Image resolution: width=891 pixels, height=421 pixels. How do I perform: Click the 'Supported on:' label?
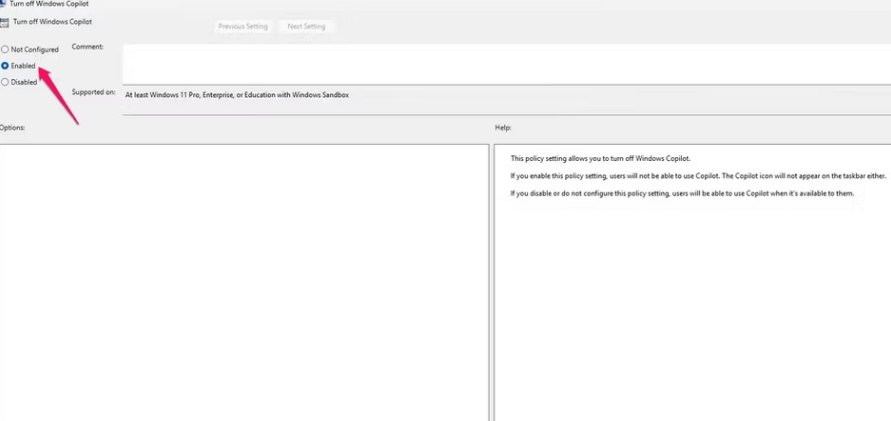[94, 92]
